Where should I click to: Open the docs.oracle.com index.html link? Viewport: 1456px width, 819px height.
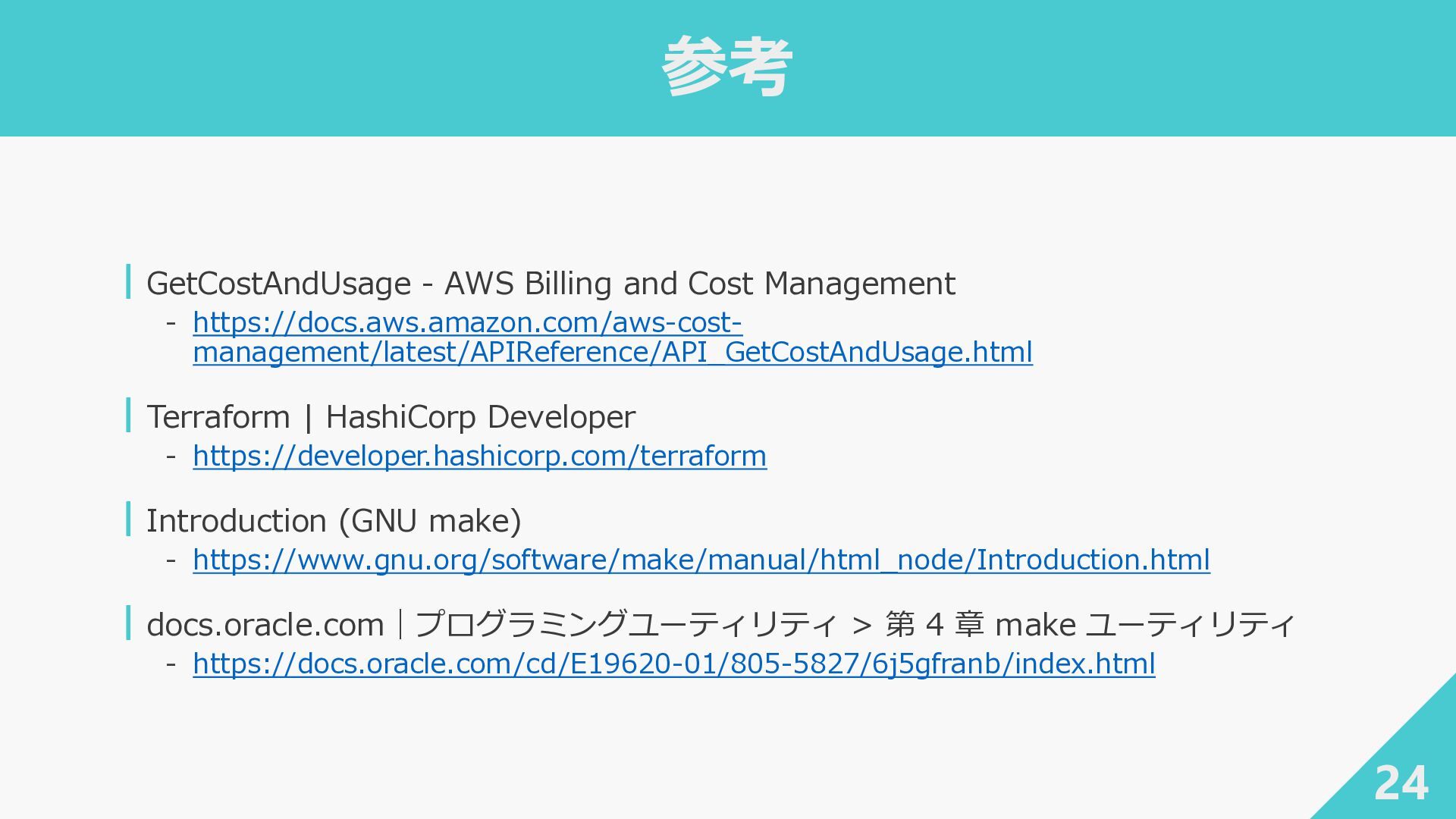[673, 664]
